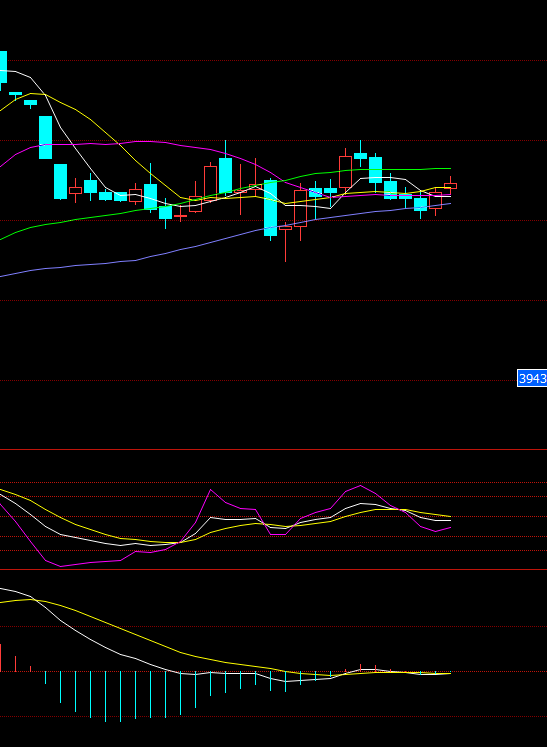The height and width of the screenshot is (747, 547).
Task: Click the blue 3943 price label
Action: point(532,379)
